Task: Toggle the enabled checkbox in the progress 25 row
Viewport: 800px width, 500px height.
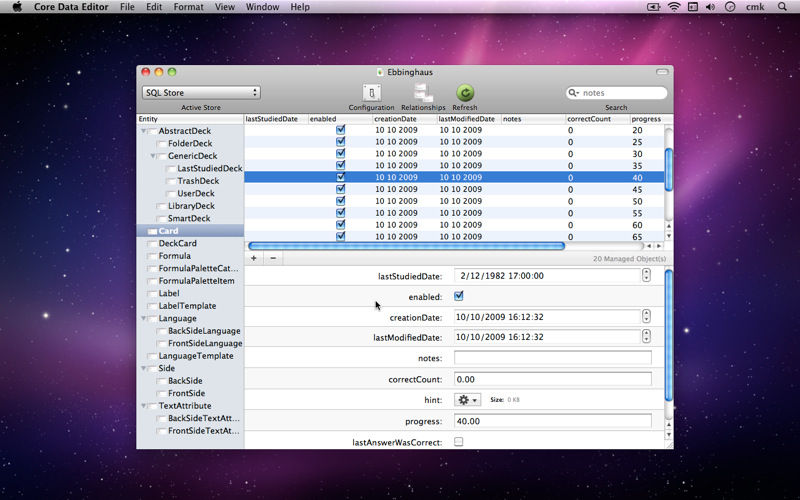Action: 340,141
